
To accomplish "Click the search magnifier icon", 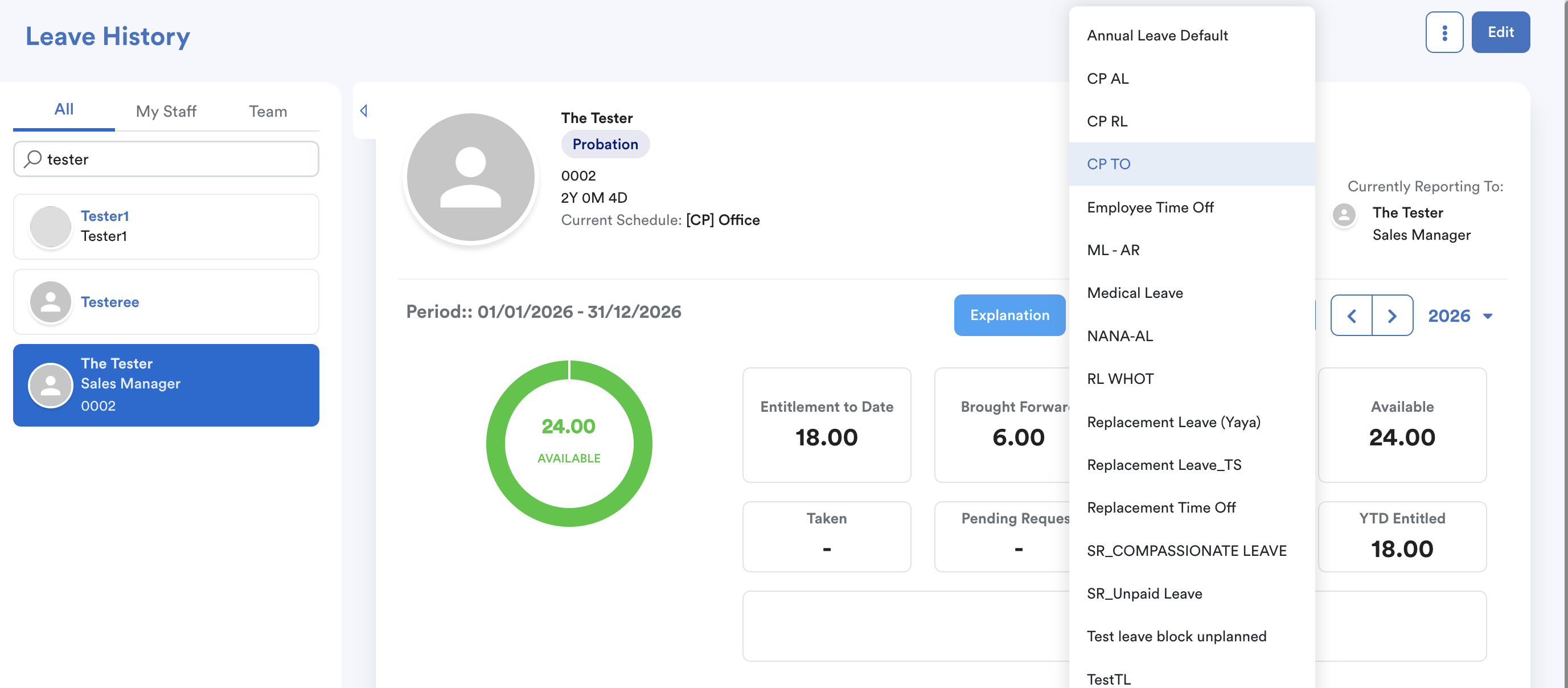I will click(x=33, y=159).
